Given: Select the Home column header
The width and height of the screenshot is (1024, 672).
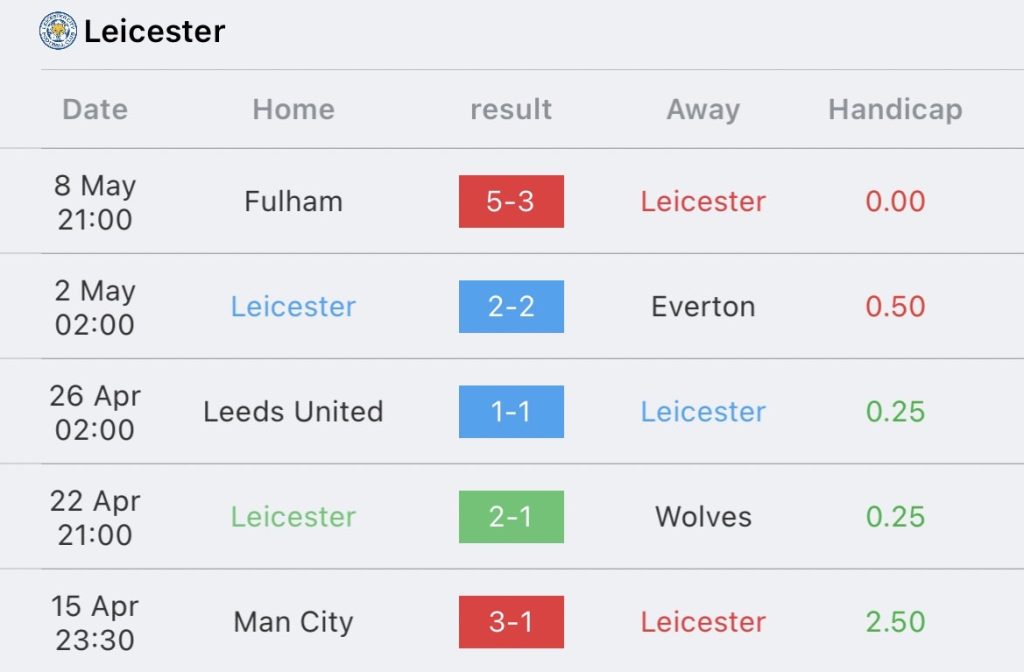Looking at the screenshot, I should tap(294, 109).
